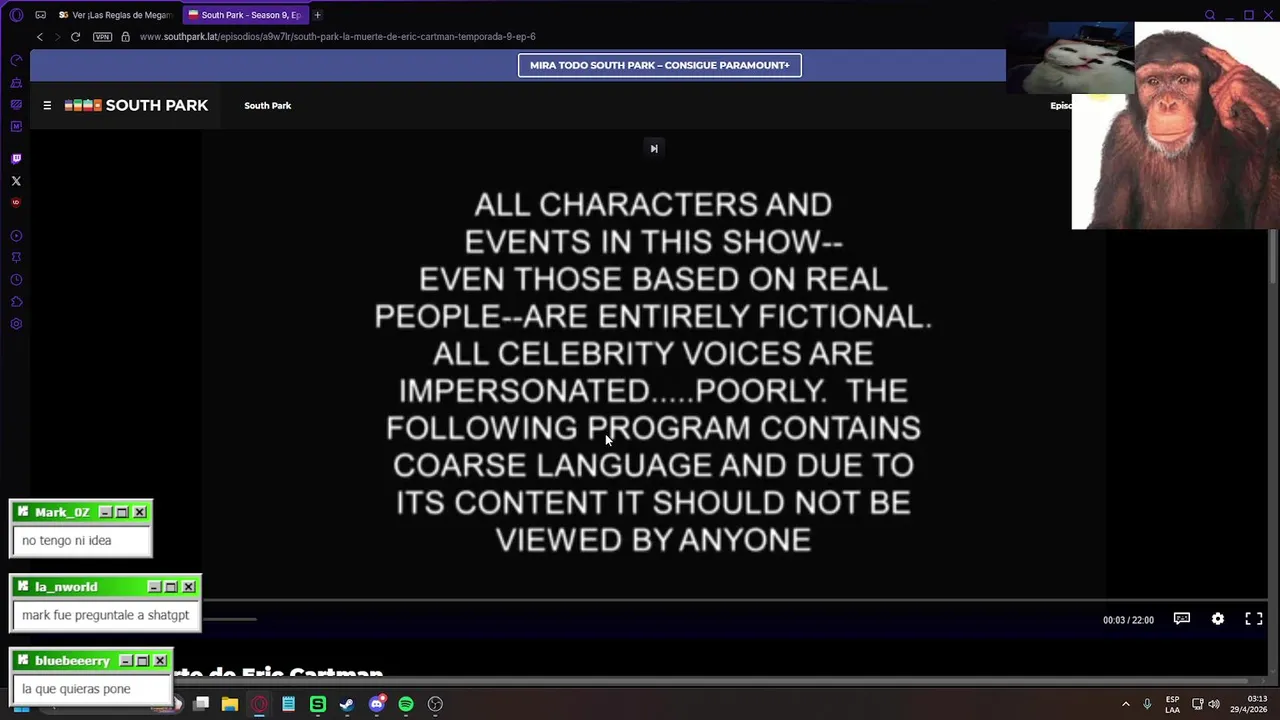Open Twitch in the Opera sidebar
The width and height of the screenshot is (1280, 720).
tap(16, 158)
